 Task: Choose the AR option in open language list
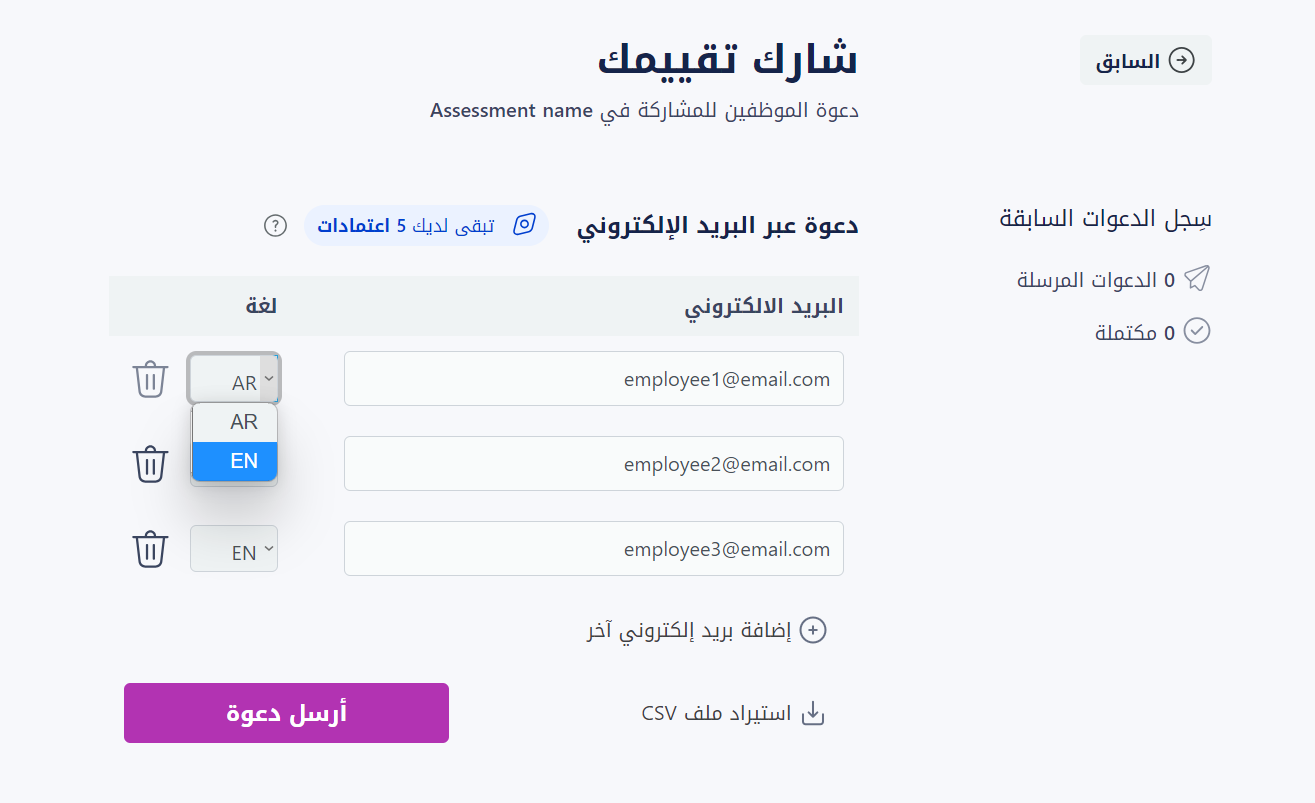(235, 422)
